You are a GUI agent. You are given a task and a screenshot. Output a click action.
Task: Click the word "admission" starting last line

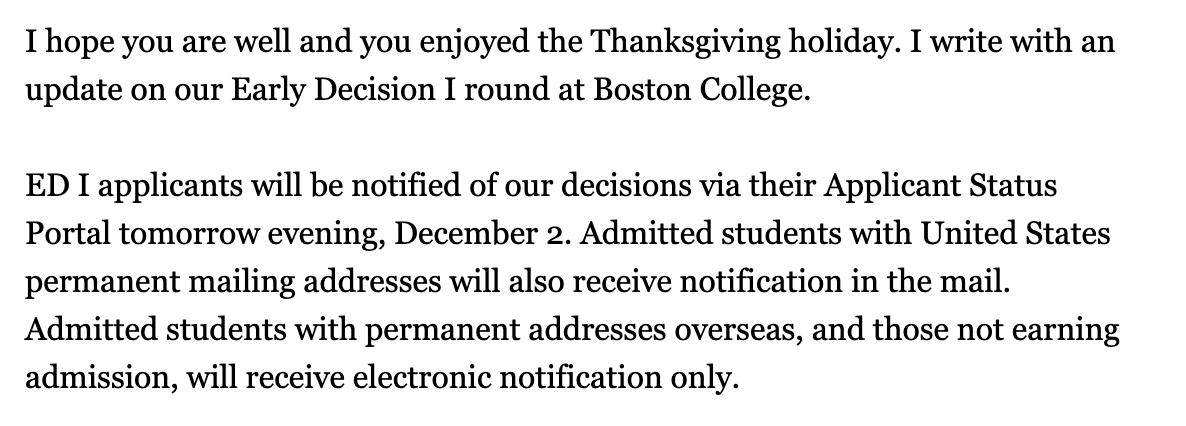click(x=97, y=378)
